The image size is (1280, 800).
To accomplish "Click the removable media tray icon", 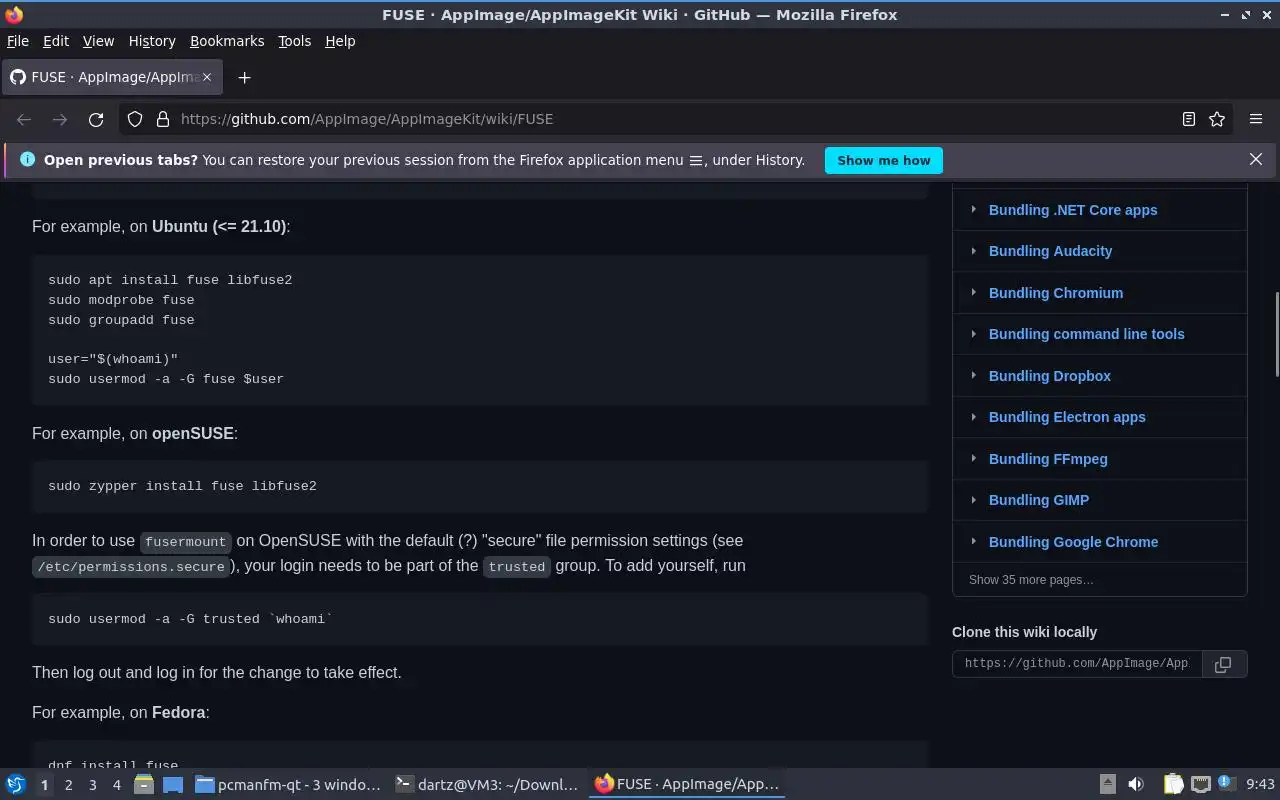I will pyautogui.click(x=1108, y=785).
